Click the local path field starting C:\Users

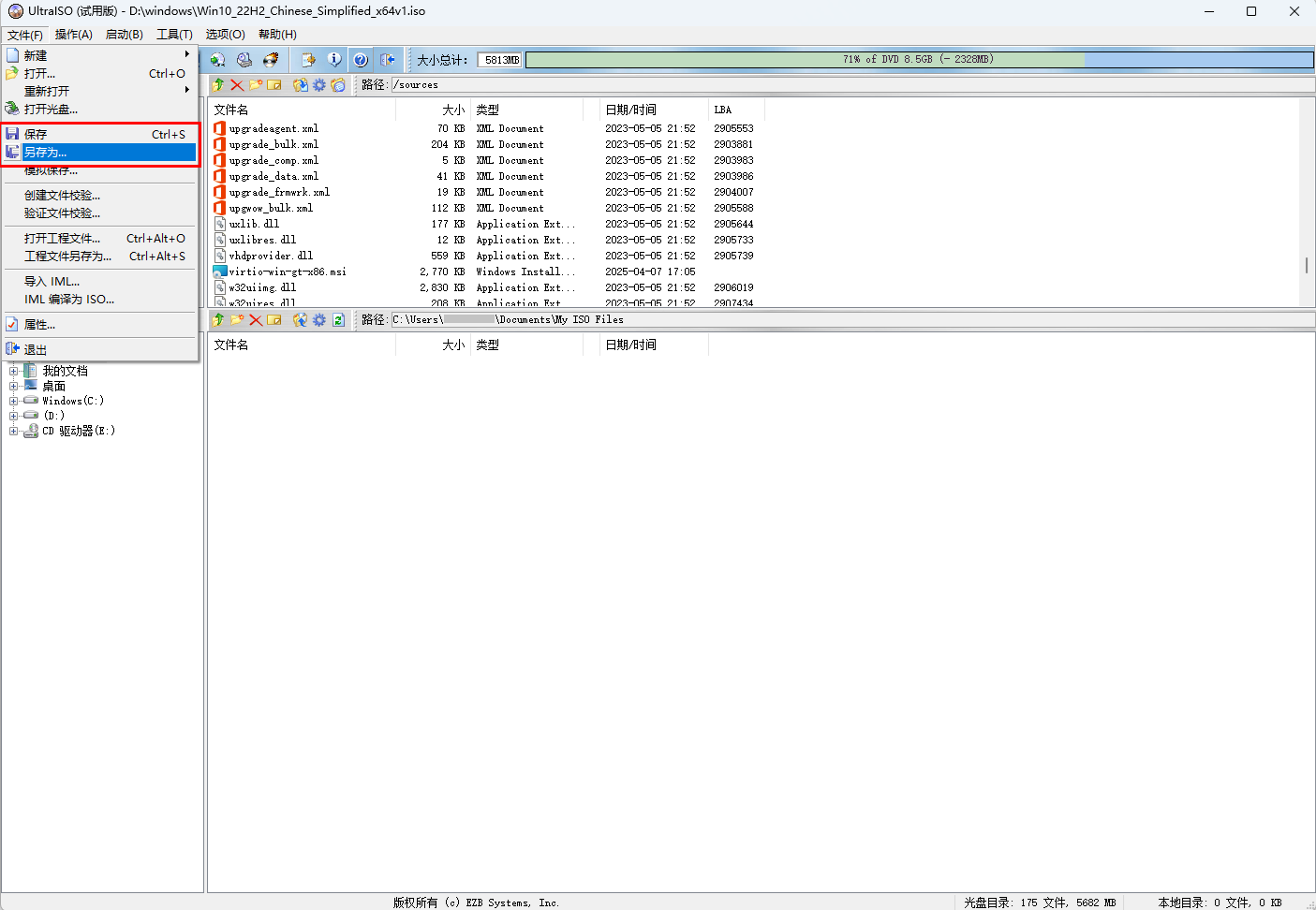(850, 320)
